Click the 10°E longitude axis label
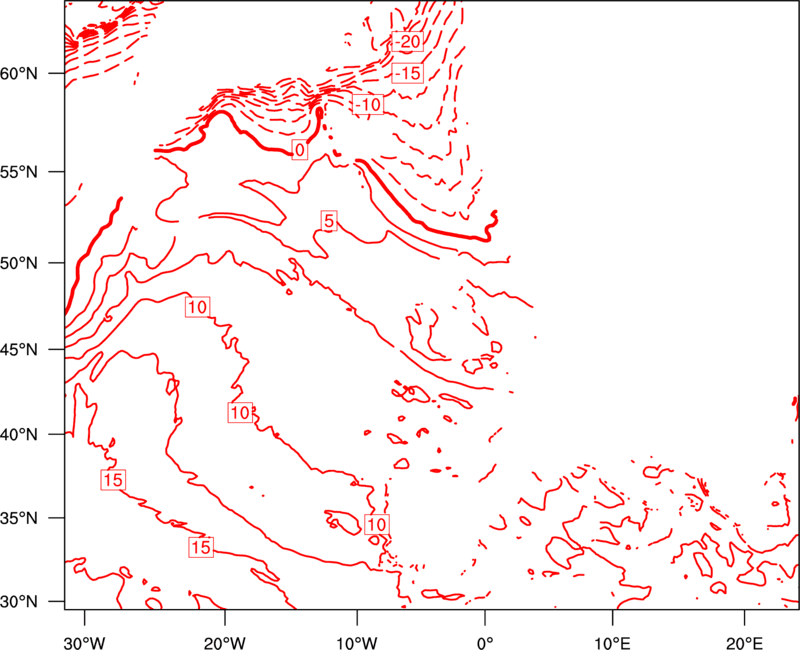 (x=613, y=643)
